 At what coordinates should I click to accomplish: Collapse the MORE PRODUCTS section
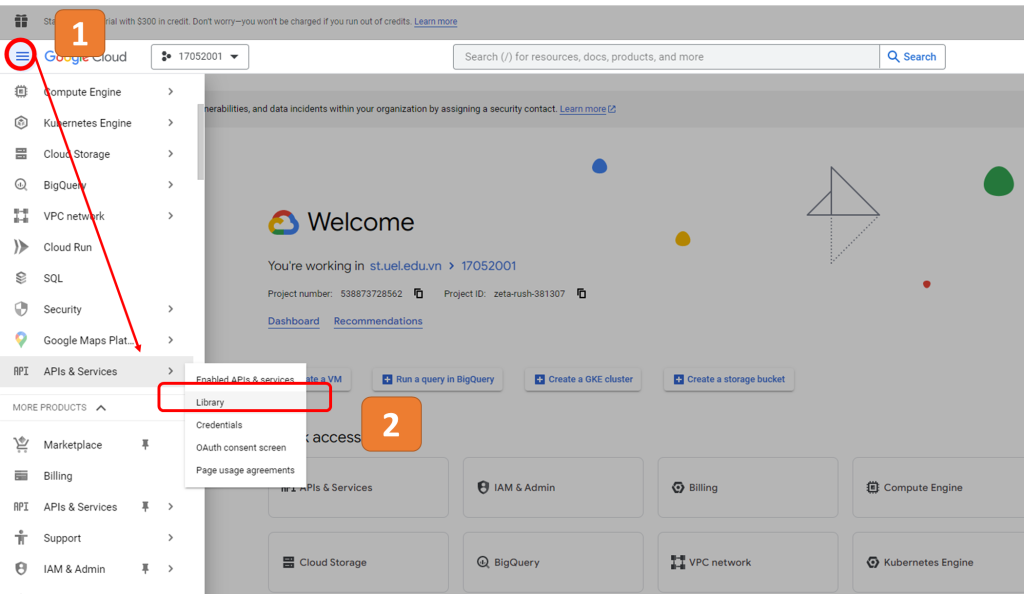(x=101, y=408)
